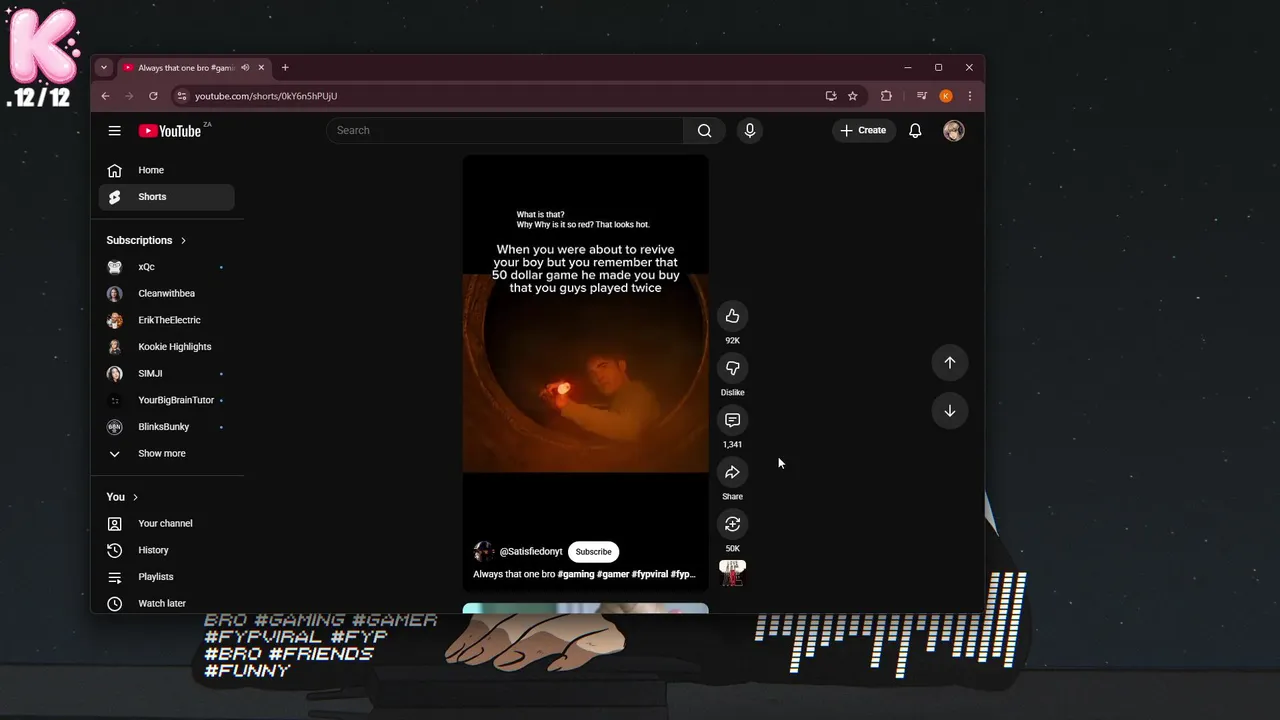
Task: Open Watch later in sidebar
Action: [x=166, y=604]
